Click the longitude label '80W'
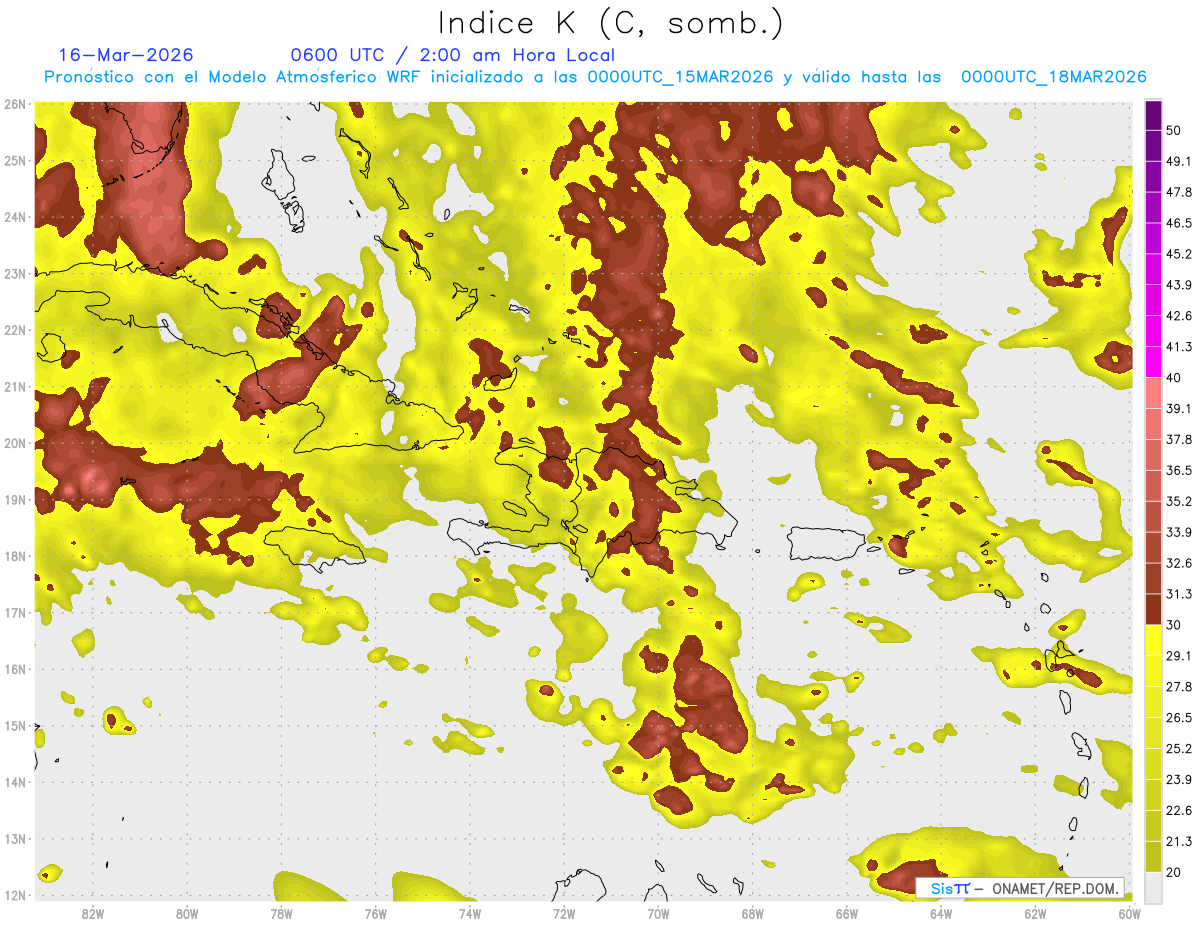Viewport: 1200px width, 927px height. (x=186, y=913)
